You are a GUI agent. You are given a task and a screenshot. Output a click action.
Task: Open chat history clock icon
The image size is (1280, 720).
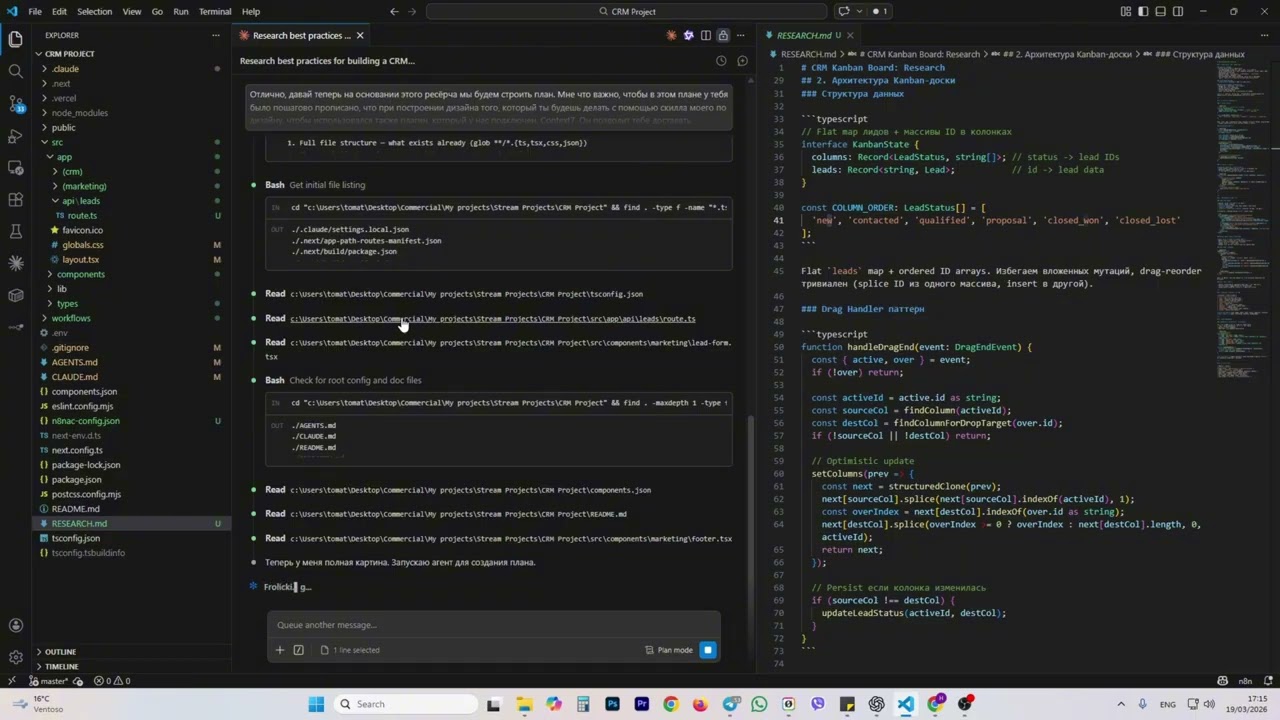pos(721,61)
